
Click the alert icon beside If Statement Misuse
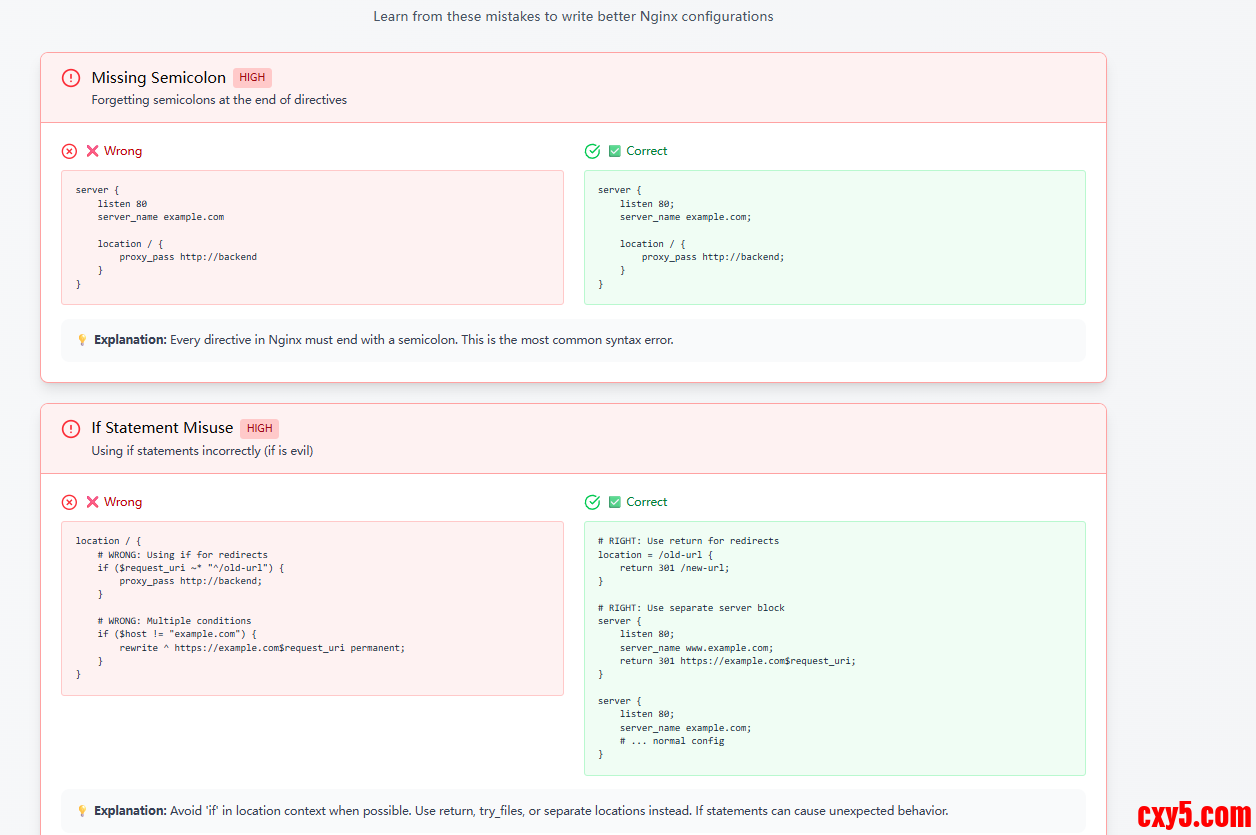70,429
